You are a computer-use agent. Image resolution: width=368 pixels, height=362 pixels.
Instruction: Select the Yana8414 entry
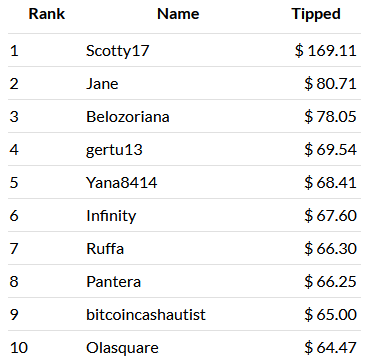pyautogui.click(x=121, y=183)
